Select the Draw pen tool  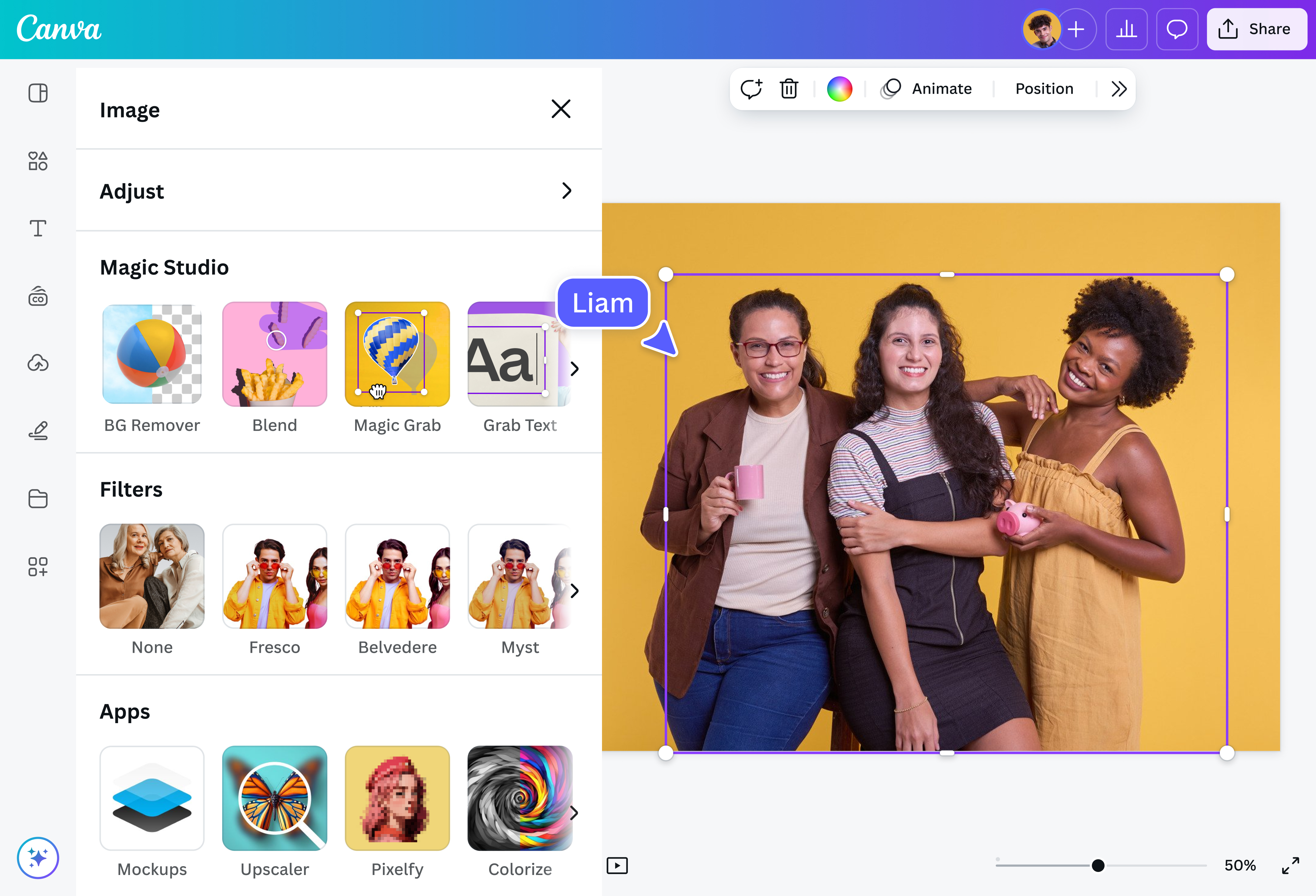point(38,431)
